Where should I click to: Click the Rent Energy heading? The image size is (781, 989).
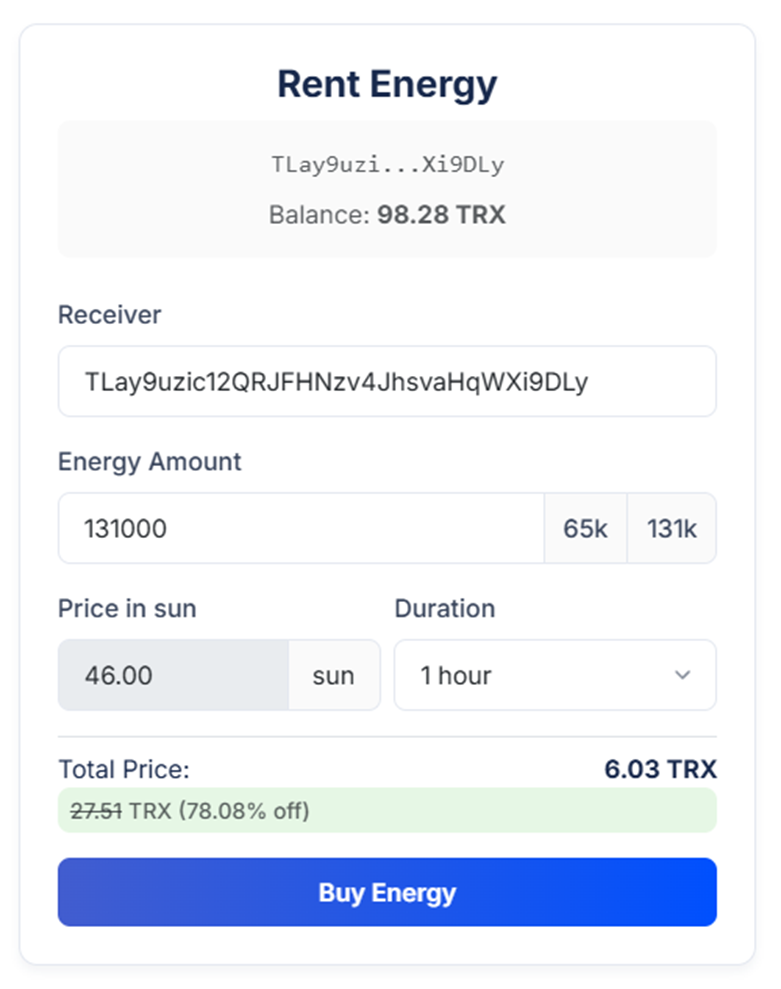pyautogui.click(x=387, y=85)
